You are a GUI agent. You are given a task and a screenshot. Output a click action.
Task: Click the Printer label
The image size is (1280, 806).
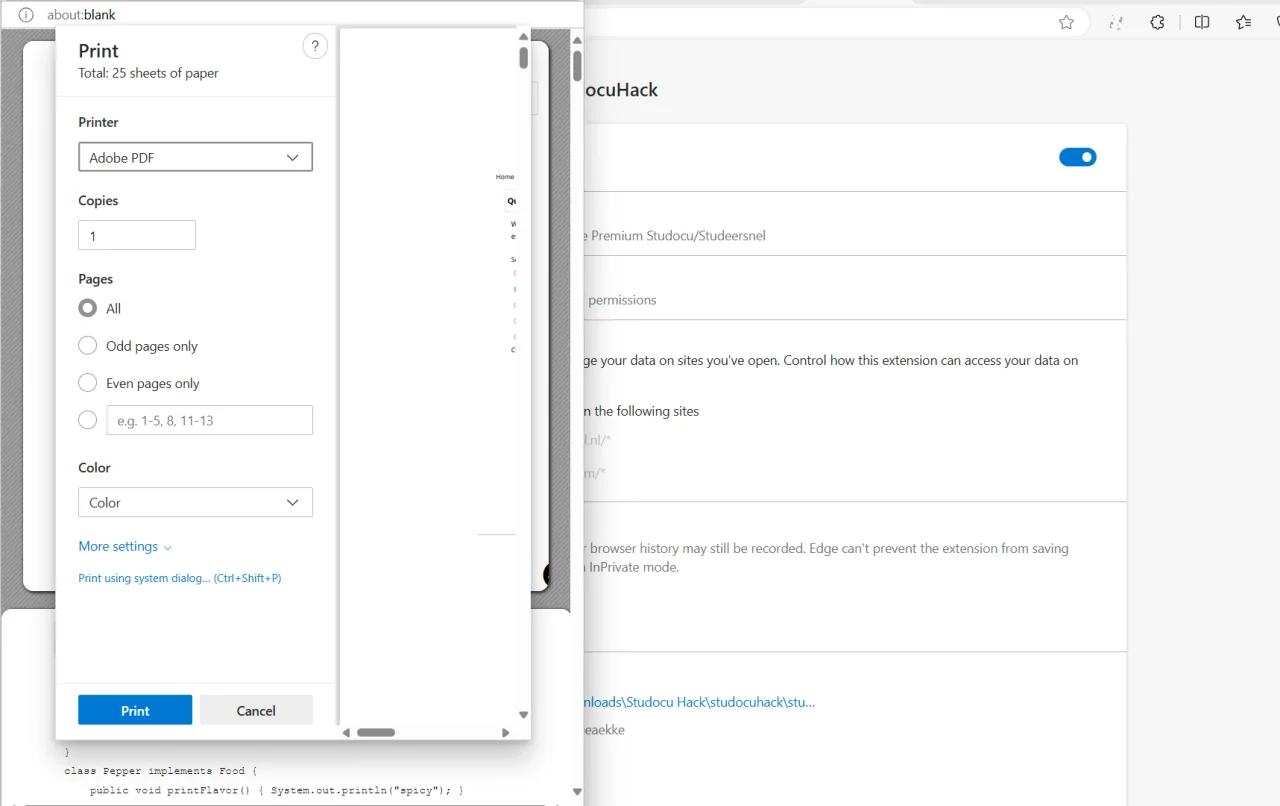[98, 122]
